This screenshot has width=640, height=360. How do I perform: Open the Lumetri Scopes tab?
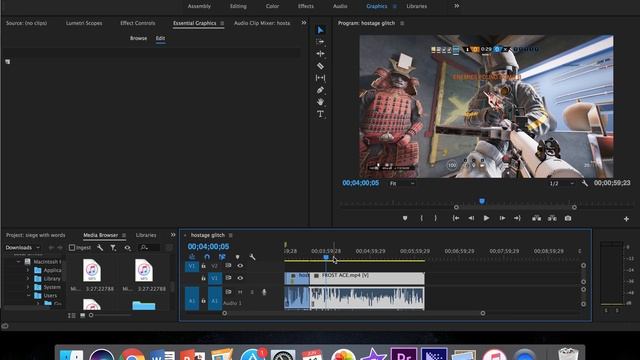[x=84, y=23]
